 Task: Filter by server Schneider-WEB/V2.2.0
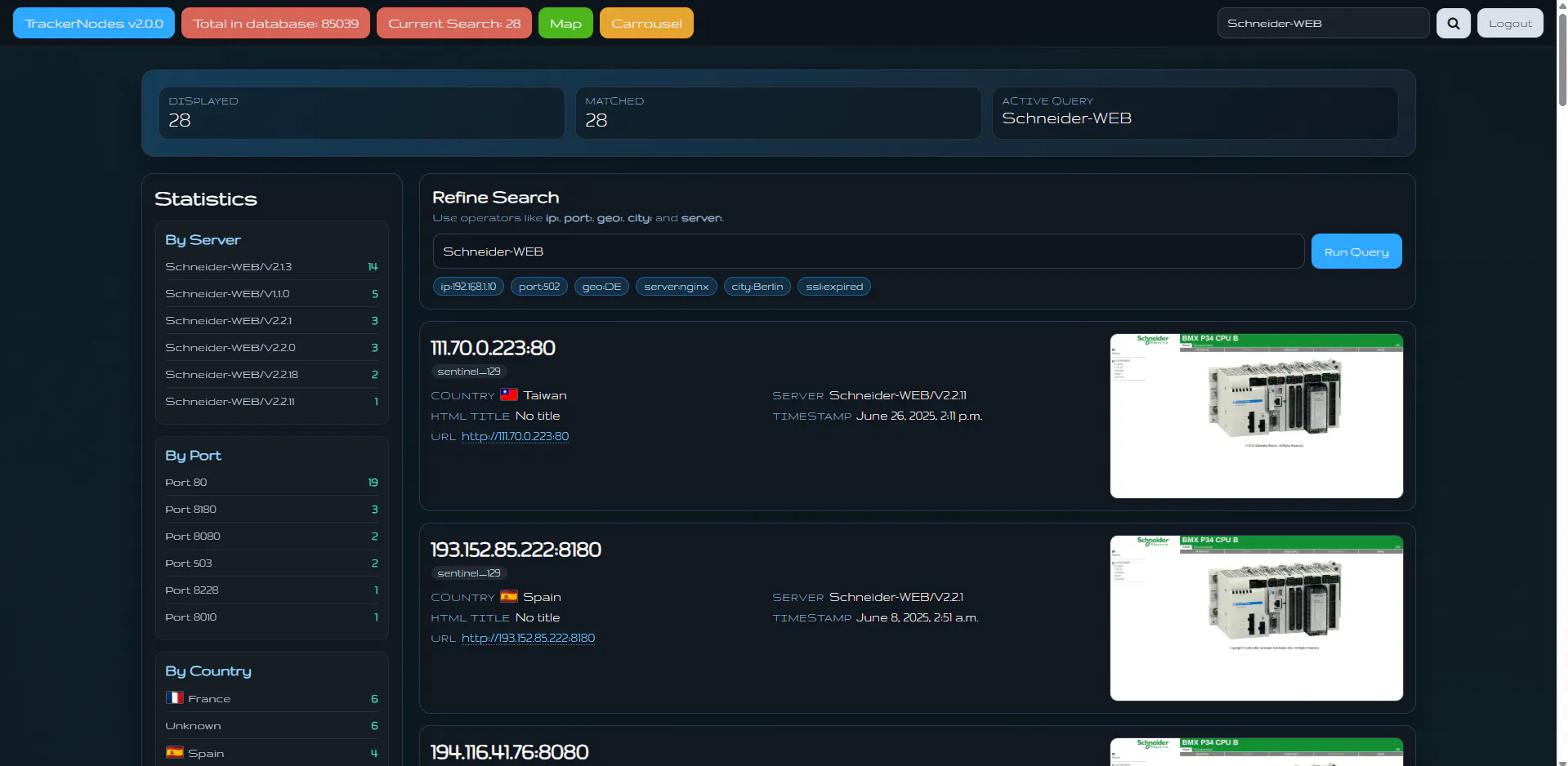click(271, 348)
